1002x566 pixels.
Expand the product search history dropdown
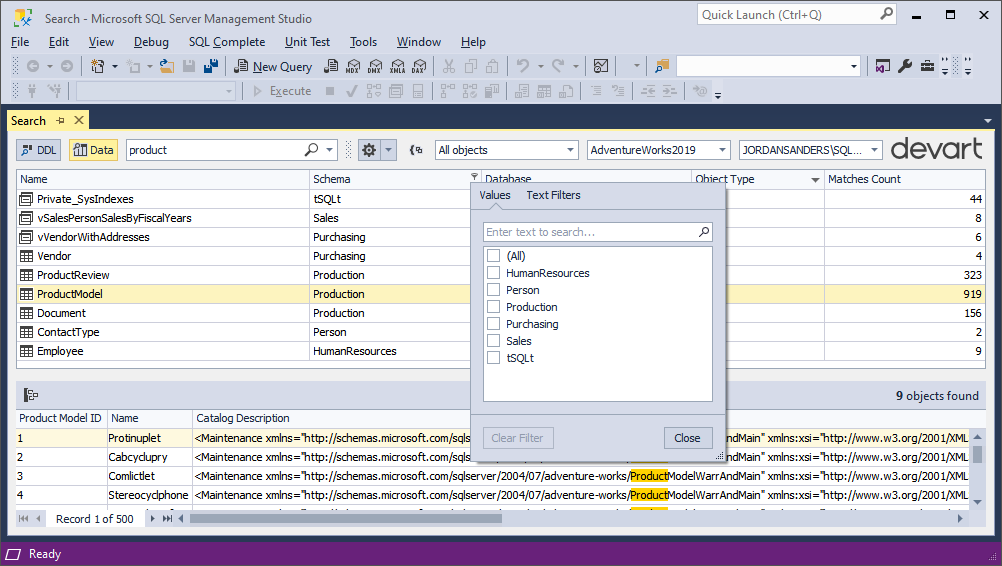tap(330, 150)
